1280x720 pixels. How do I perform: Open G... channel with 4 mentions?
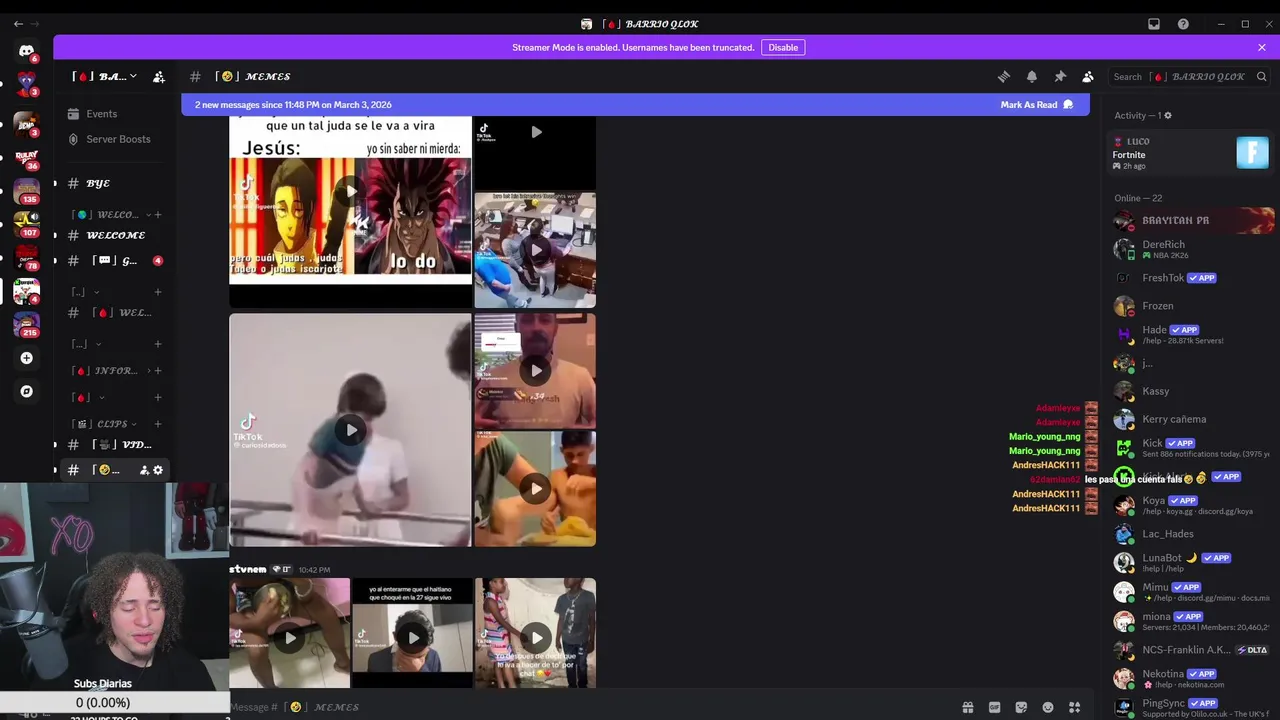114,261
